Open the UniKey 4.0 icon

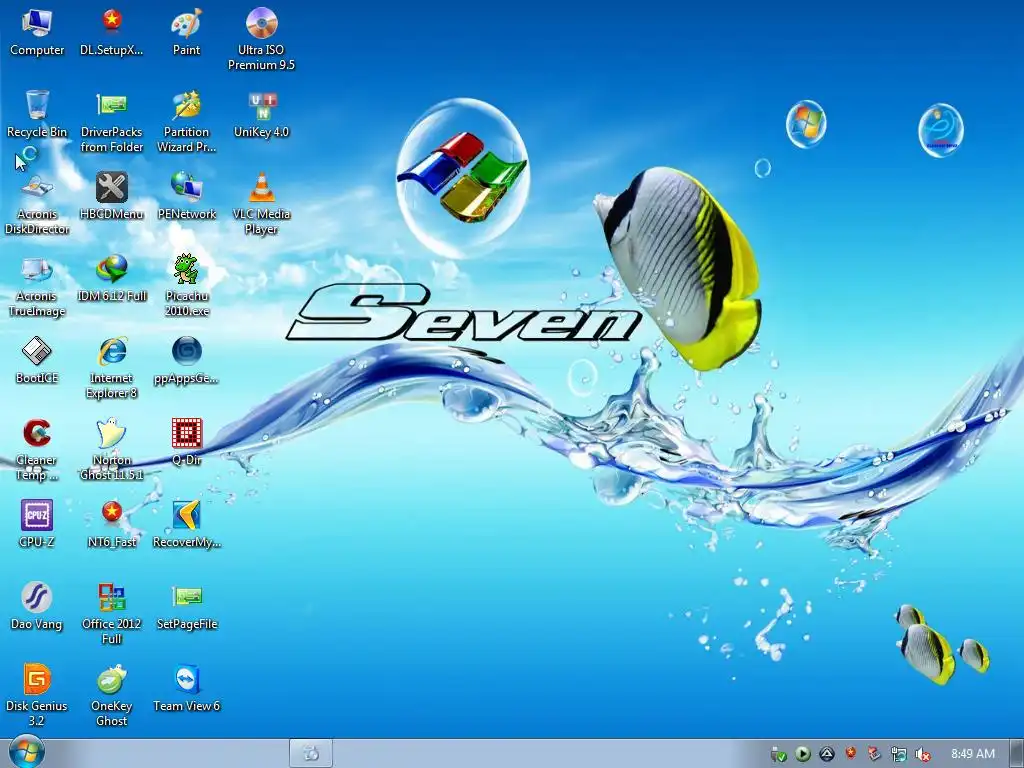click(261, 114)
